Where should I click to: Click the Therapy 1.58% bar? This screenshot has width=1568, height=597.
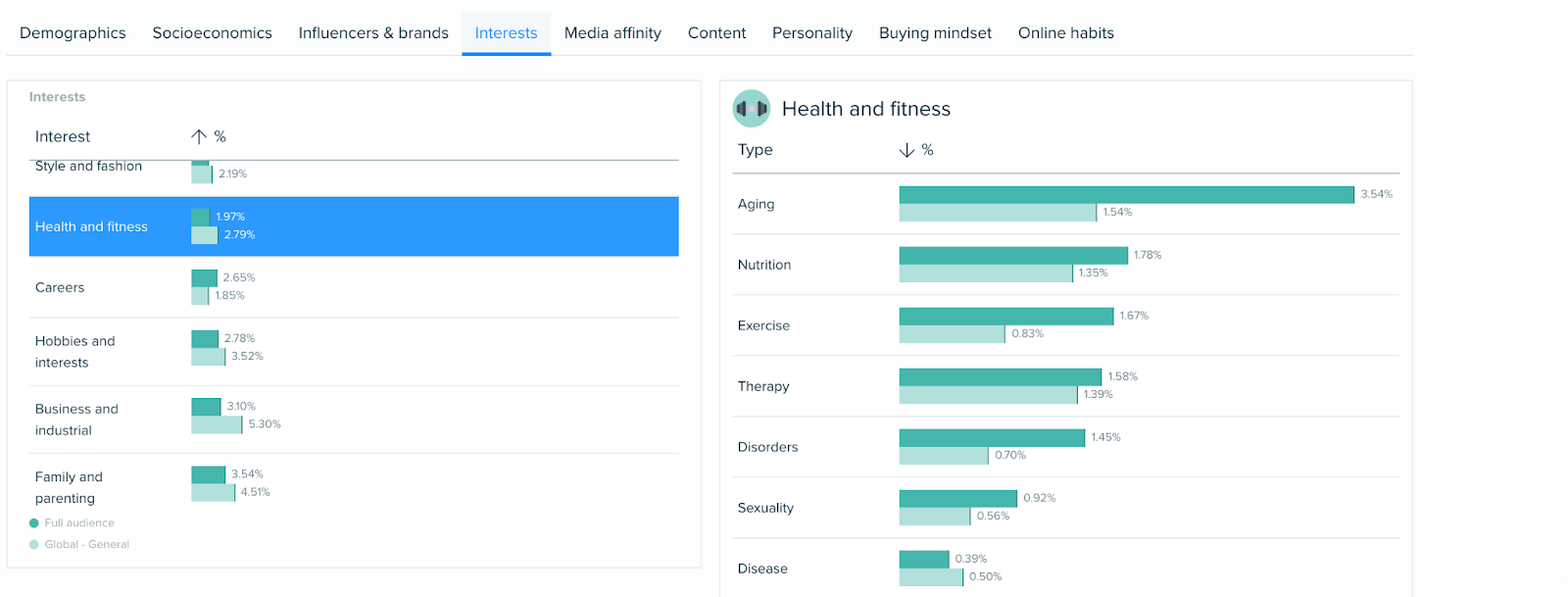[1001, 377]
